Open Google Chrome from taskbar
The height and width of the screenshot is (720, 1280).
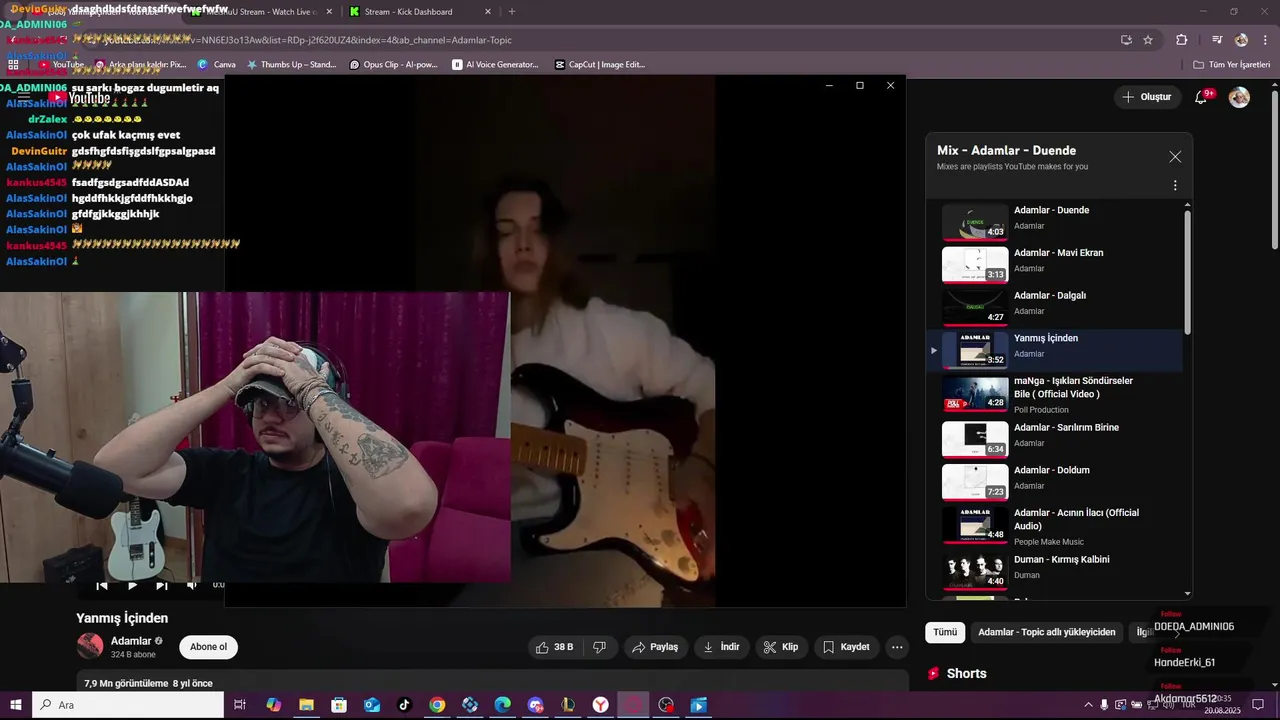pyautogui.click(x=437, y=705)
